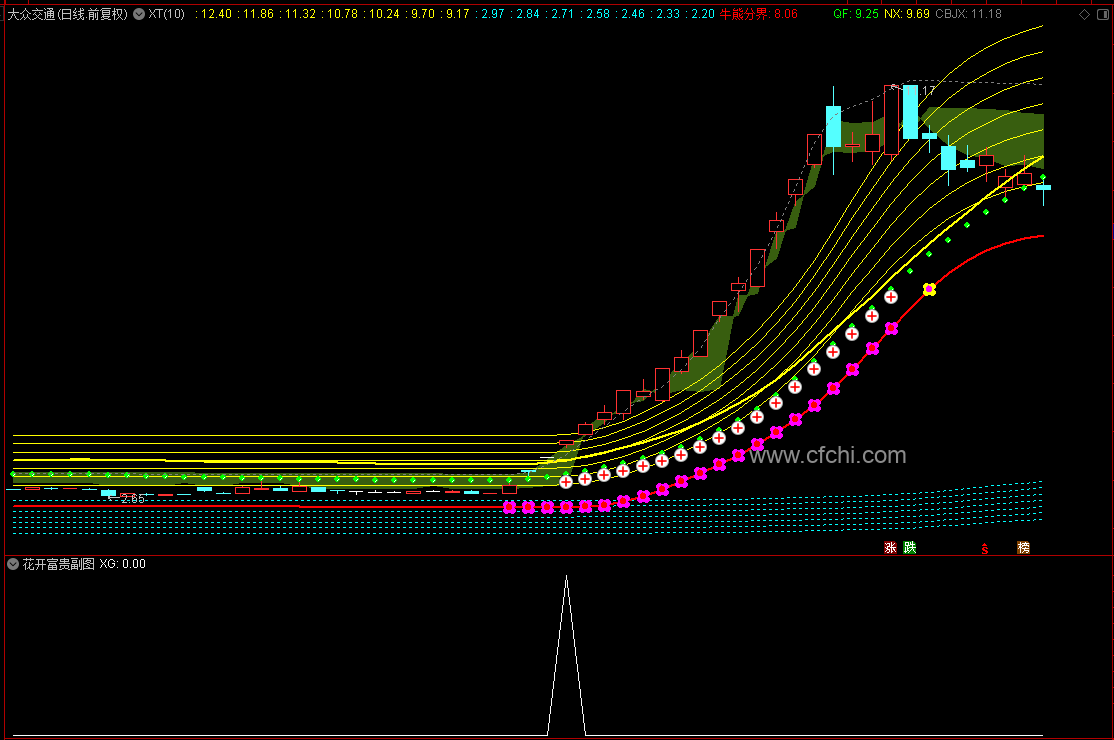The image size is (1114, 740).
Task: Click the white XG signal spike peak
Action: (566, 577)
